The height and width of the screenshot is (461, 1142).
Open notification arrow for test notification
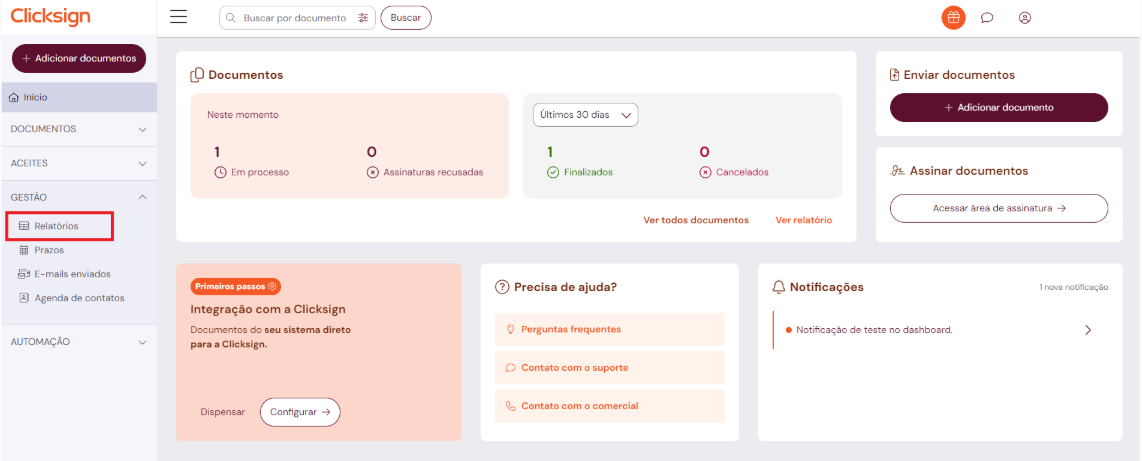click(1088, 330)
